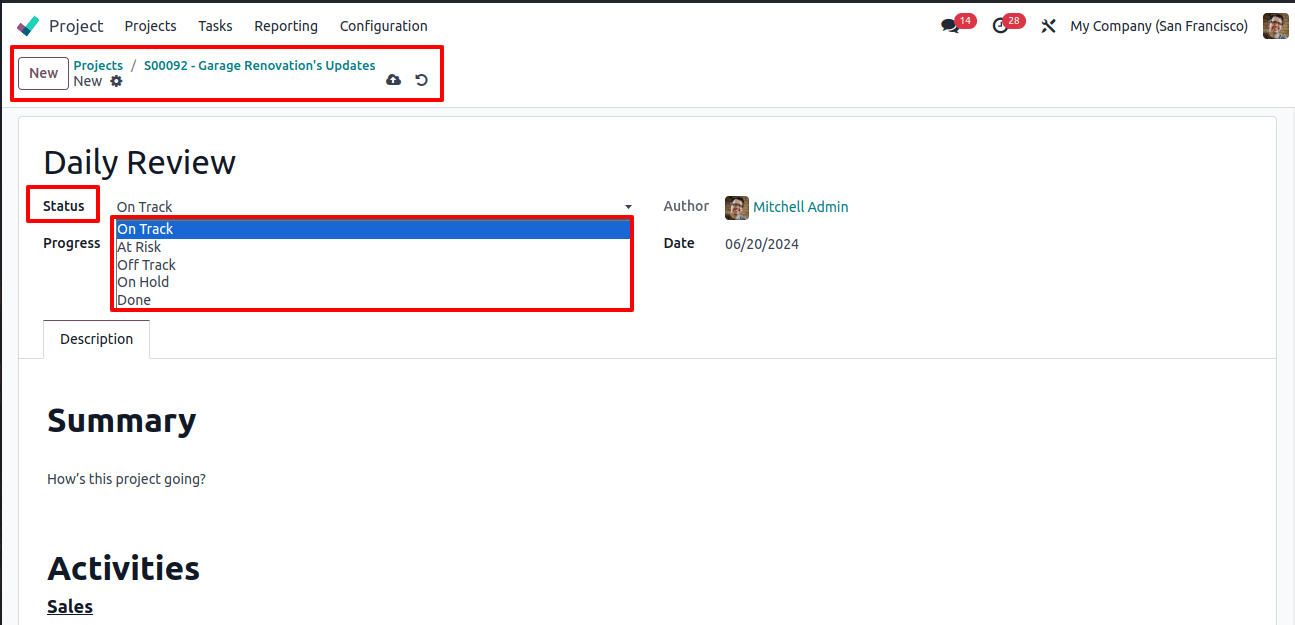Select the On Track status option

click(x=373, y=229)
